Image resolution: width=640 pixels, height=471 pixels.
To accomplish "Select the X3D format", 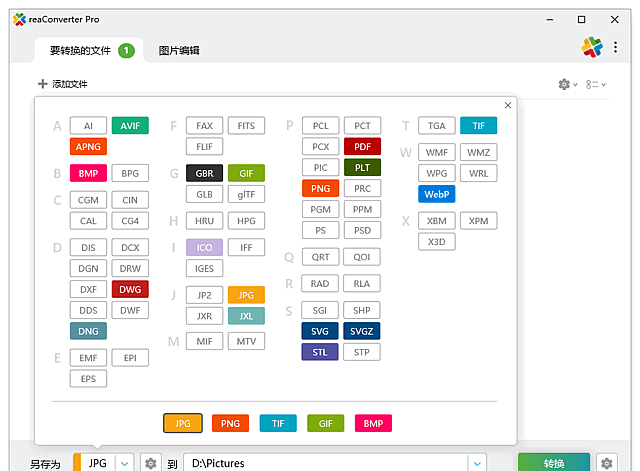I will 437,242.
